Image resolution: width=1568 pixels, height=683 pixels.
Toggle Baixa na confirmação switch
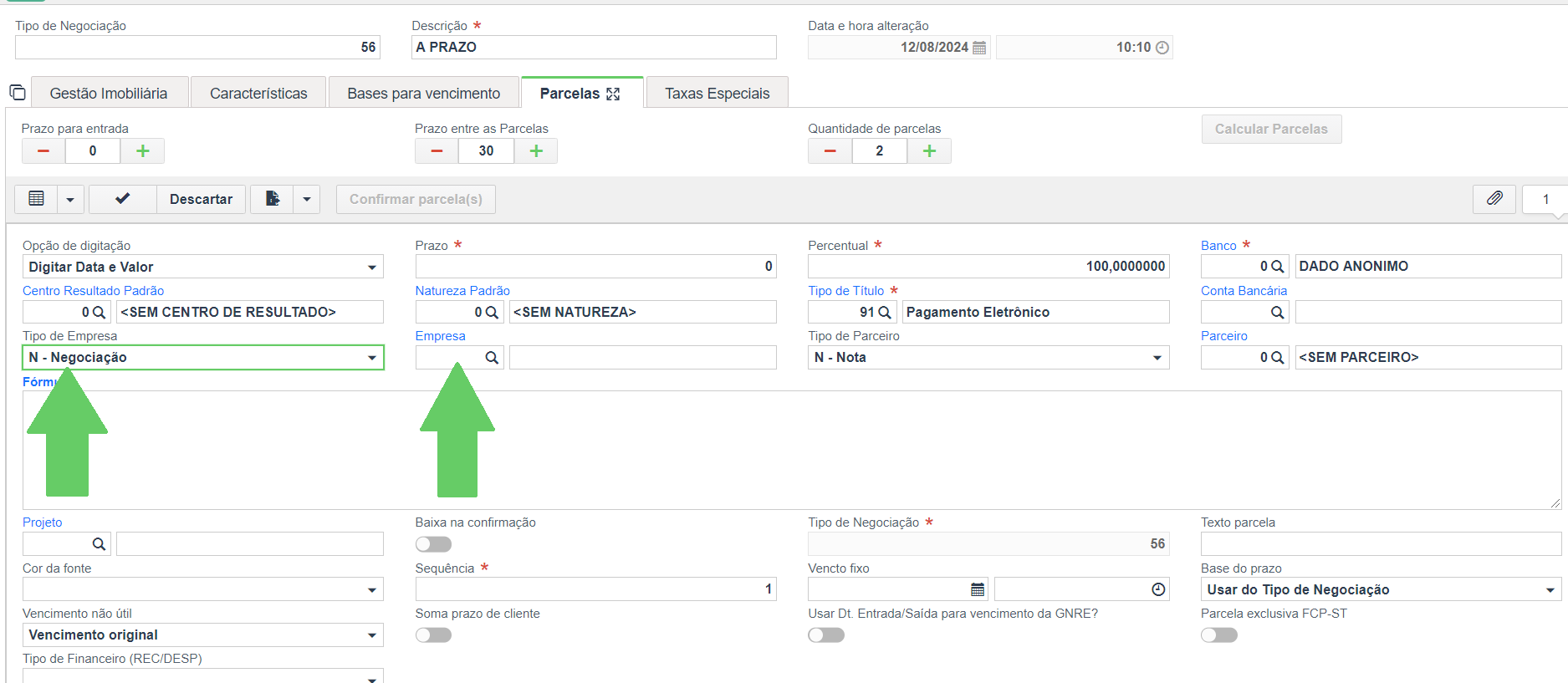433,544
